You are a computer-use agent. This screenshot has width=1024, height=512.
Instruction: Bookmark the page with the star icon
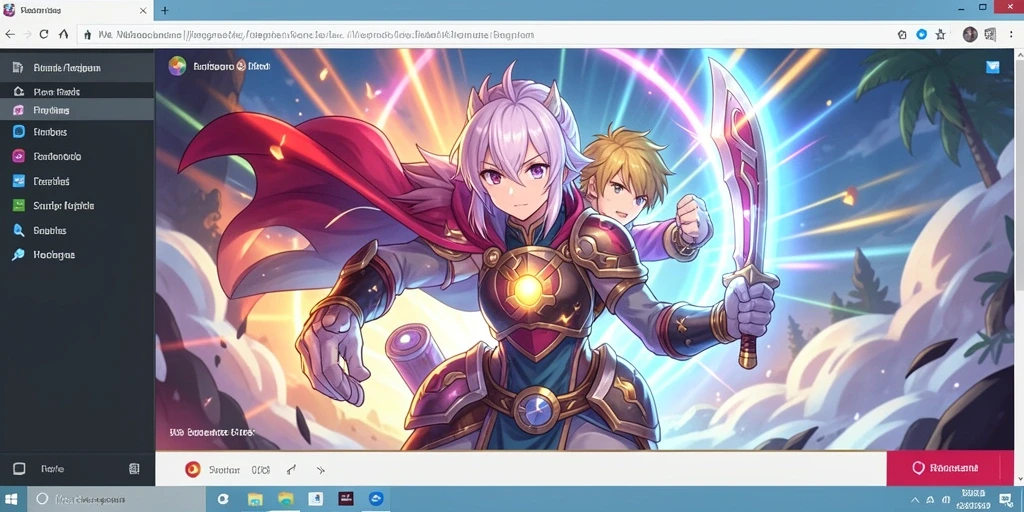940,35
